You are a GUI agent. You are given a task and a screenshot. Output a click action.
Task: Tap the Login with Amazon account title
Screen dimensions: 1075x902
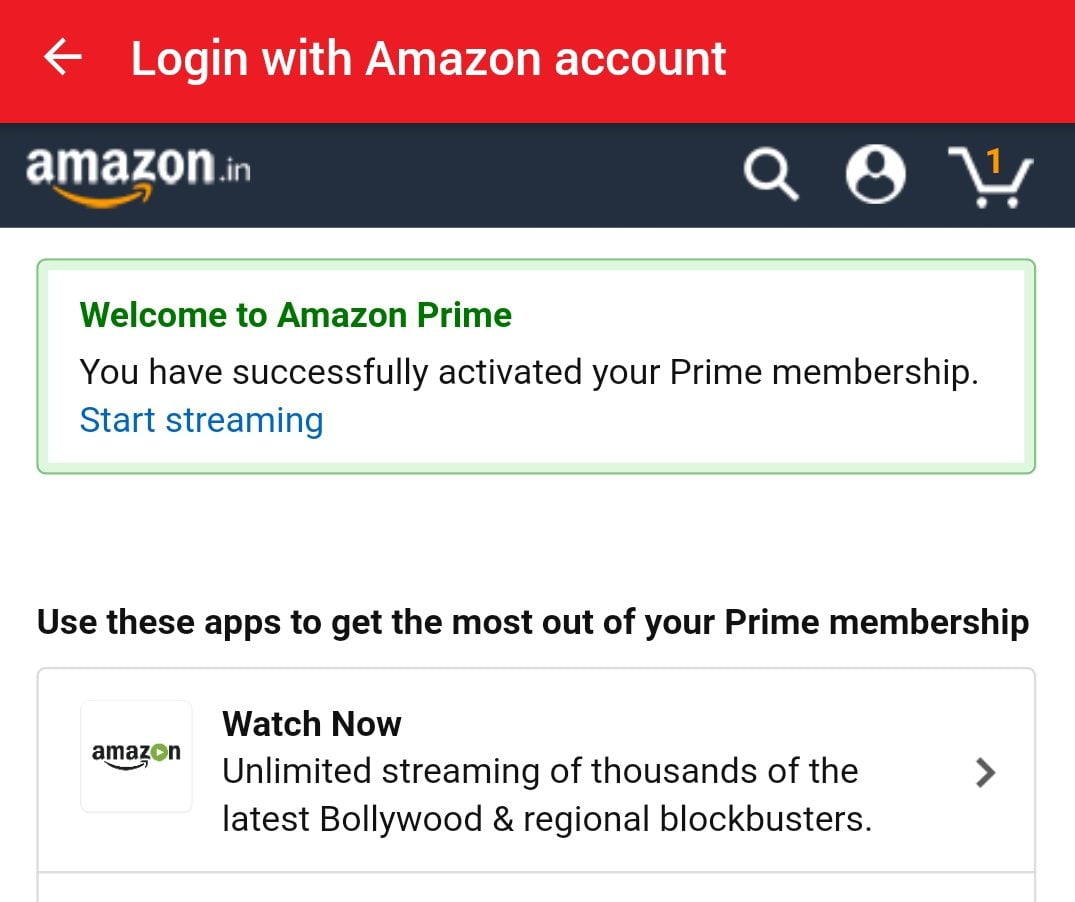tap(428, 59)
